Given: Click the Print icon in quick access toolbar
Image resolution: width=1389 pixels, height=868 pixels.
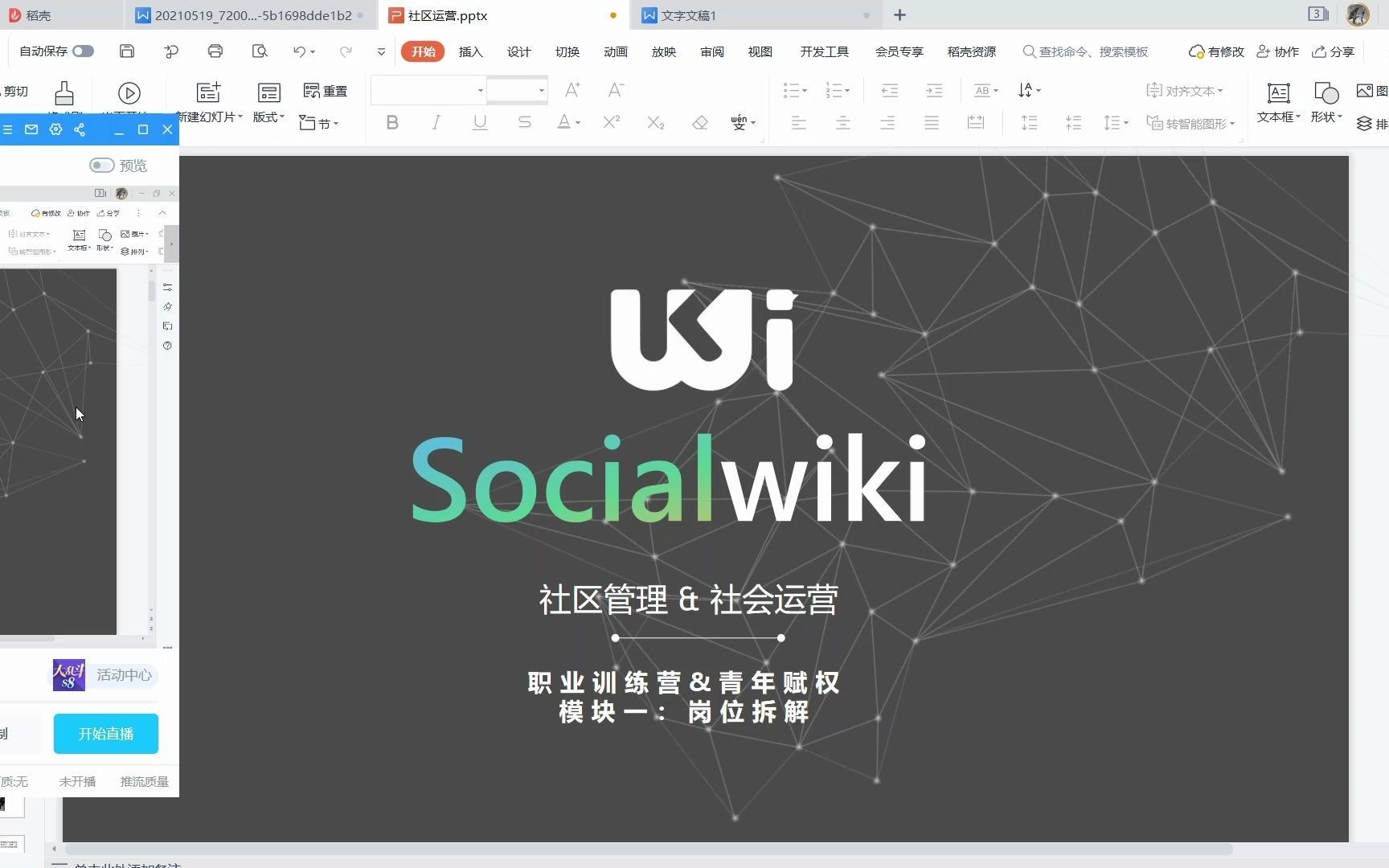Looking at the screenshot, I should click(x=215, y=51).
